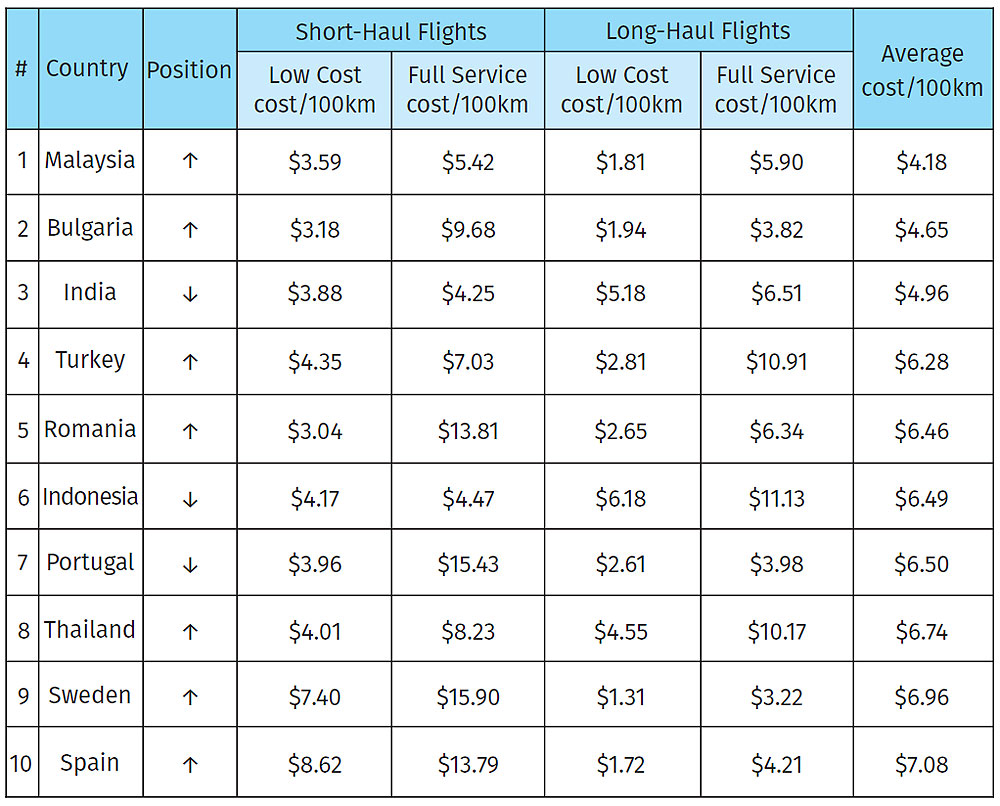Select Spain's $7.08 average cost cell
Image resolution: width=1000 pixels, height=806 pixels.
[922, 764]
